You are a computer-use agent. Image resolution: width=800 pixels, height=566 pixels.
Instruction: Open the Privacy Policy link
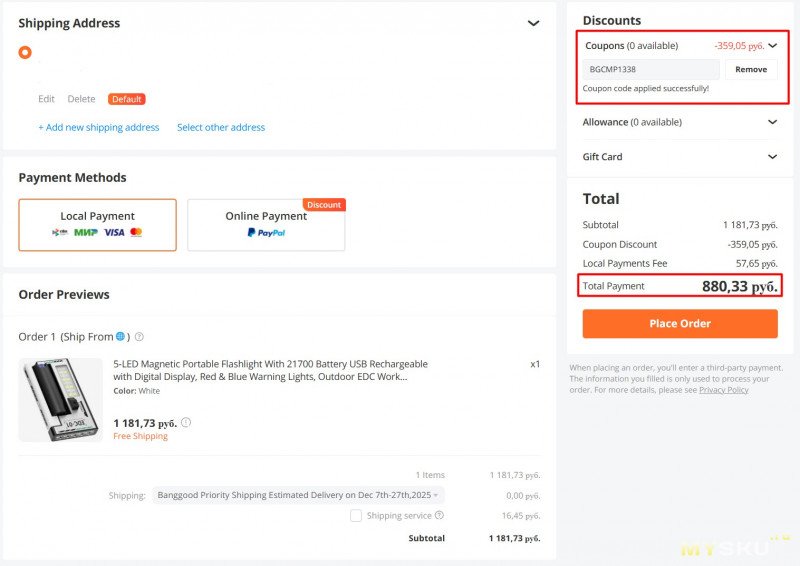(723, 390)
